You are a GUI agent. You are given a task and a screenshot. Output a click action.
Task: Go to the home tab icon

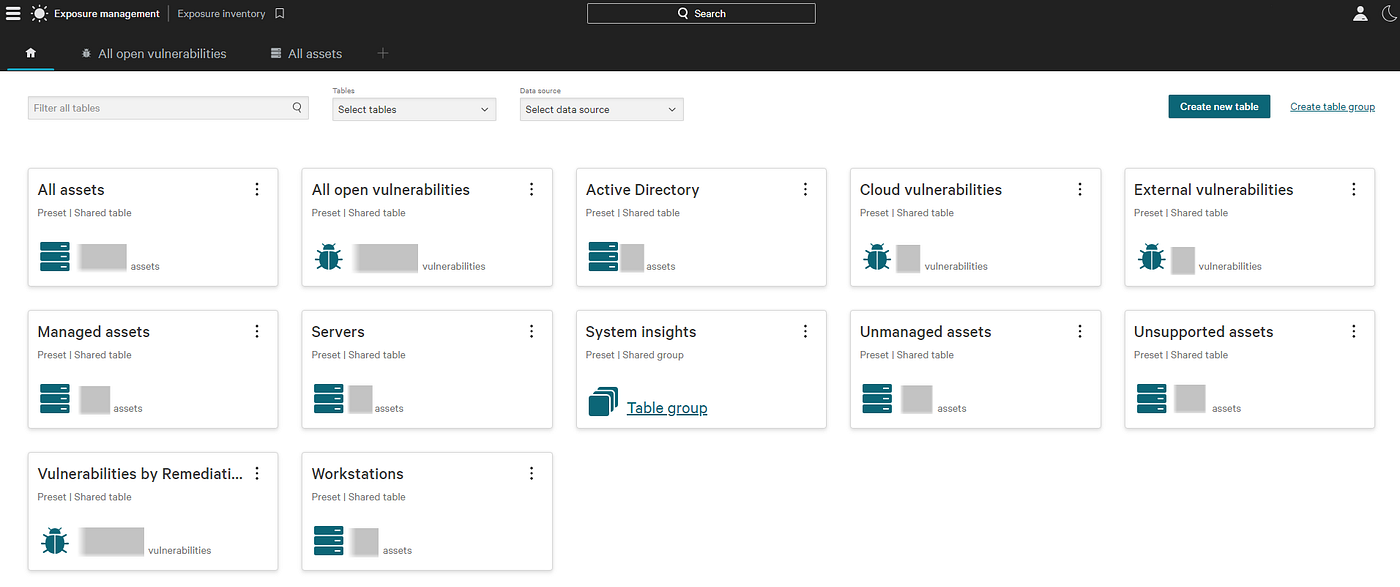tap(31, 53)
